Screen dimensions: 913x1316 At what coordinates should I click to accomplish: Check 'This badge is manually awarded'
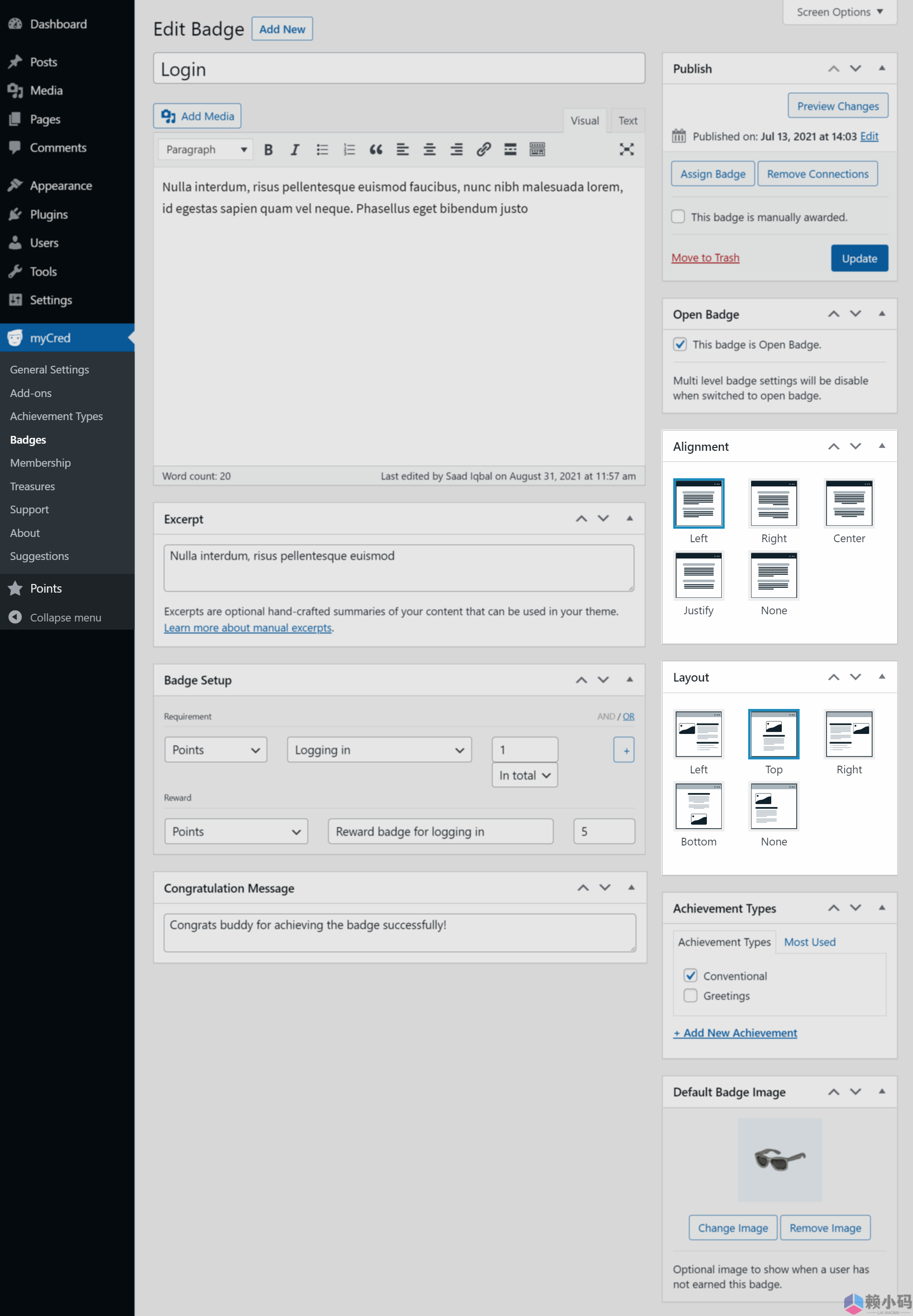pos(678,217)
